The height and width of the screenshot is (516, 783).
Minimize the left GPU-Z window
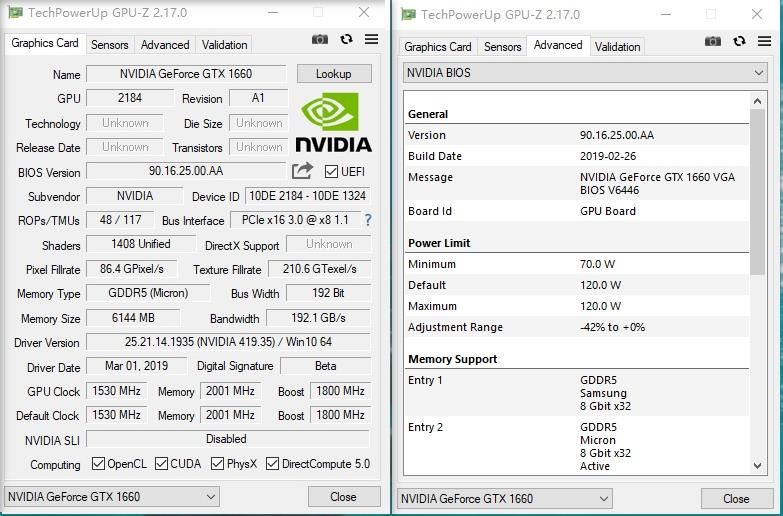273,12
